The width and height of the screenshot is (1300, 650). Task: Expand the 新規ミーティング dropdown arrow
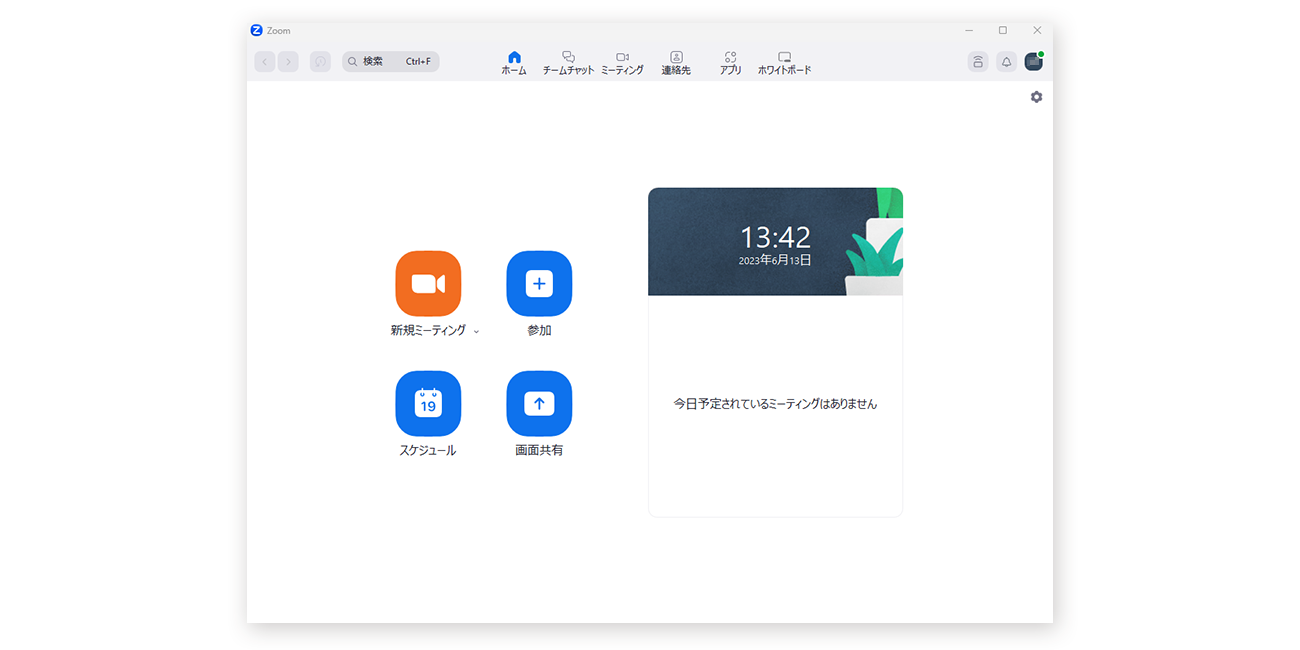[477, 331]
